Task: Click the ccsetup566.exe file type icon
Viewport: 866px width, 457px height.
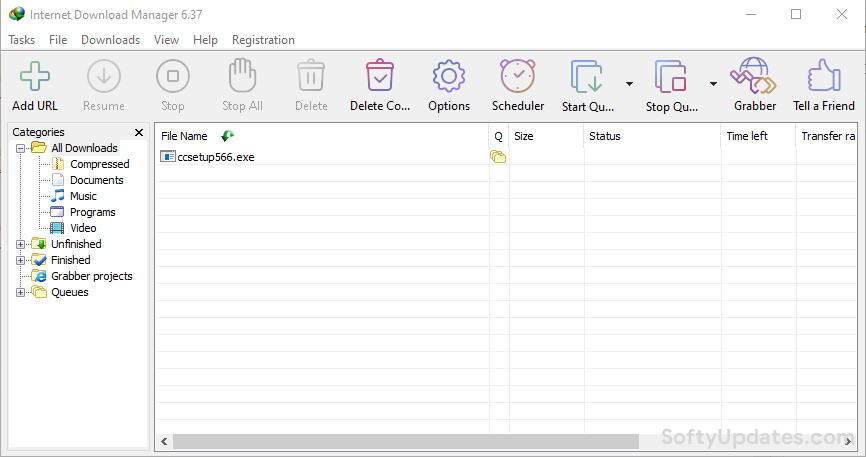Action: coord(167,156)
